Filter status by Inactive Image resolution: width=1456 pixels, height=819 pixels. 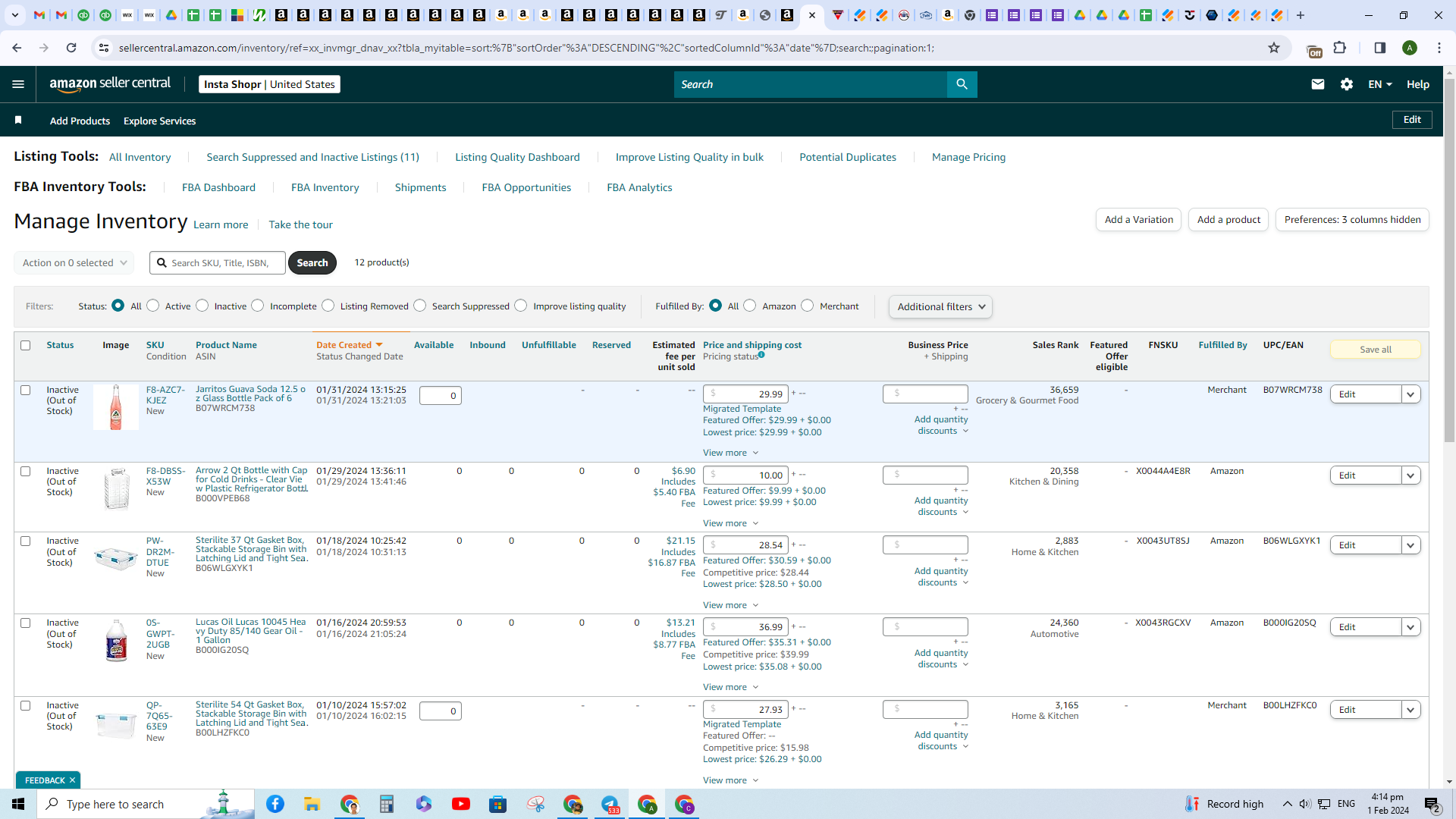[202, 305]
